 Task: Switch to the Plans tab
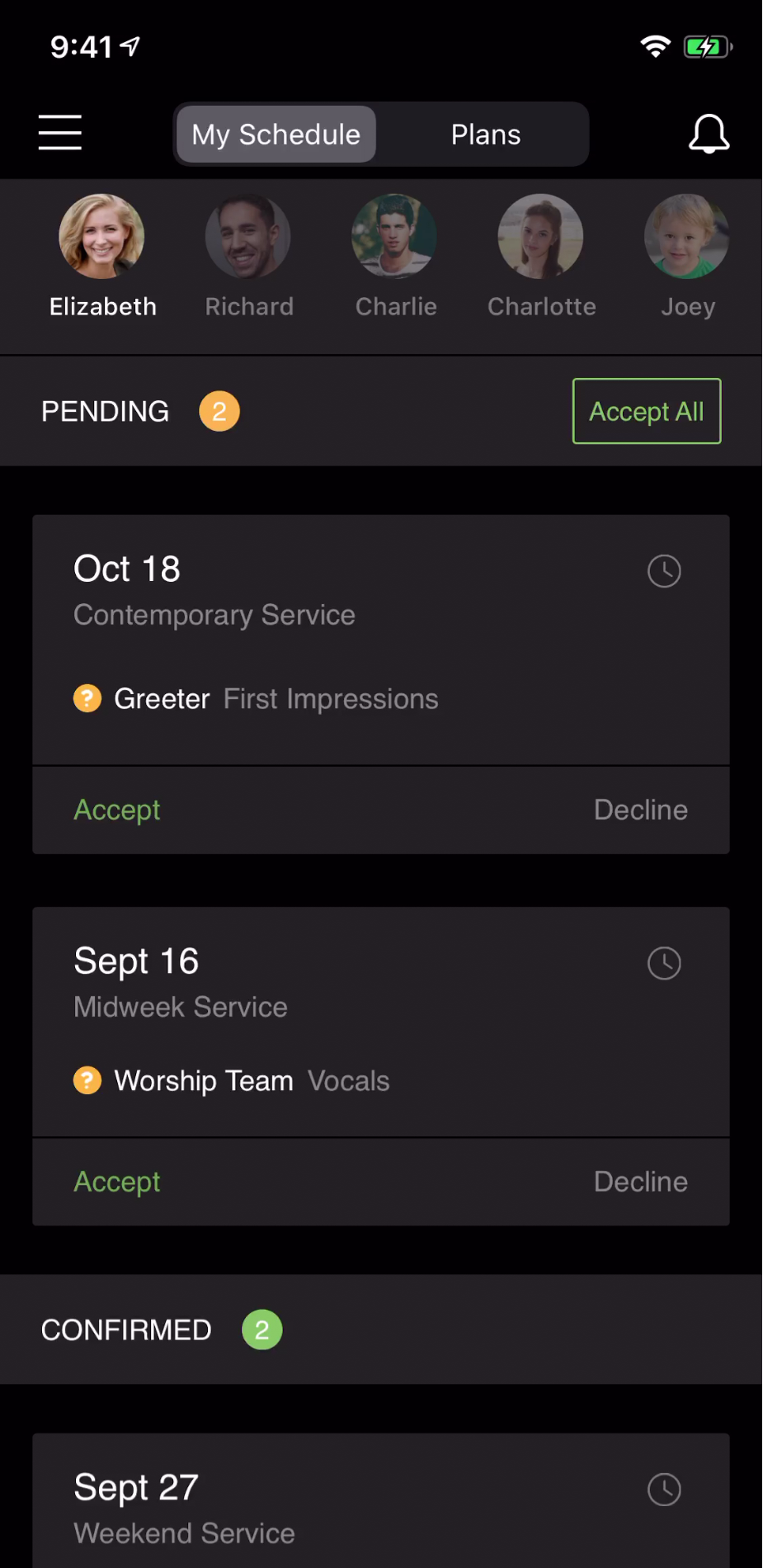point(485,135)
